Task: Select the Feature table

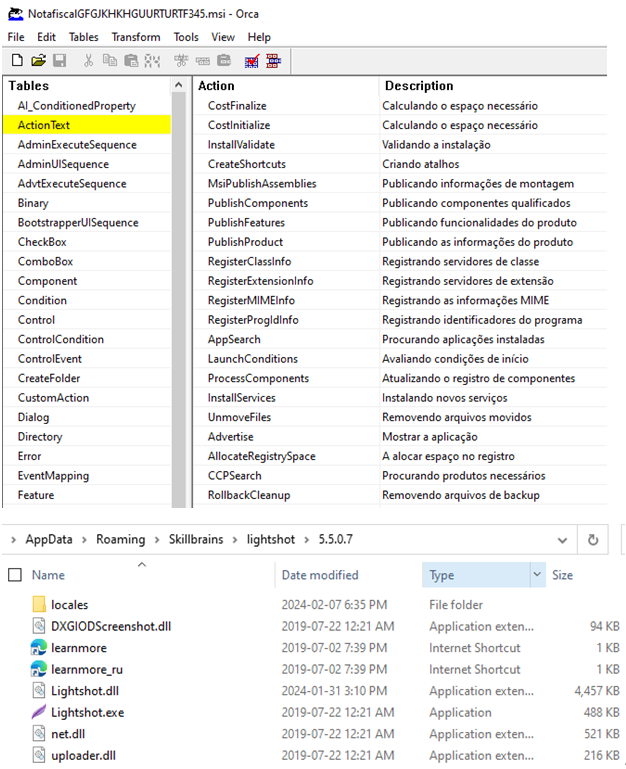Action: [x=36, y=495]
